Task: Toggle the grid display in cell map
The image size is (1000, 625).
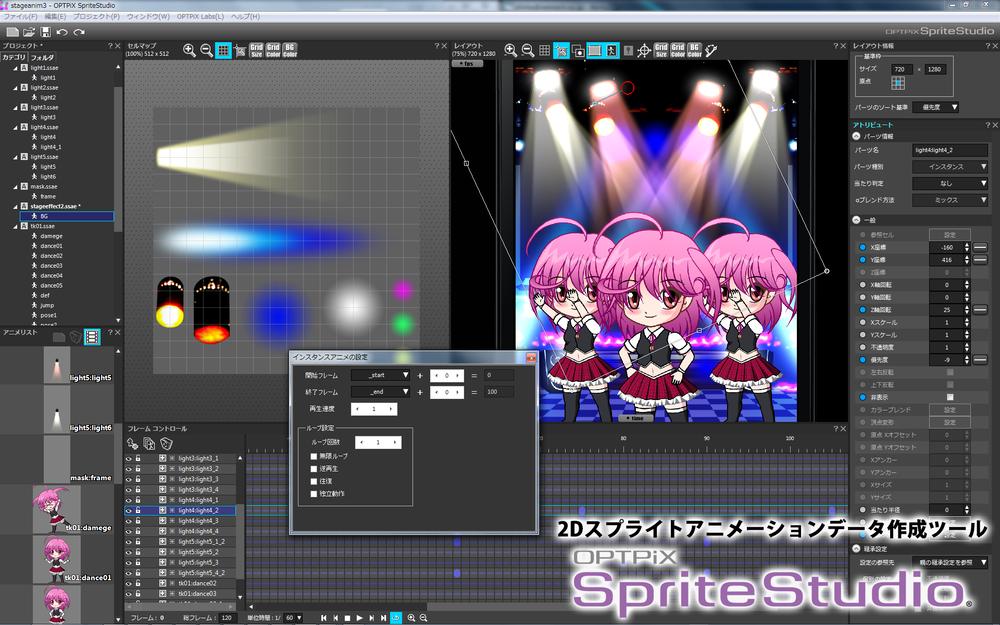Action: [x=223, y=50]
